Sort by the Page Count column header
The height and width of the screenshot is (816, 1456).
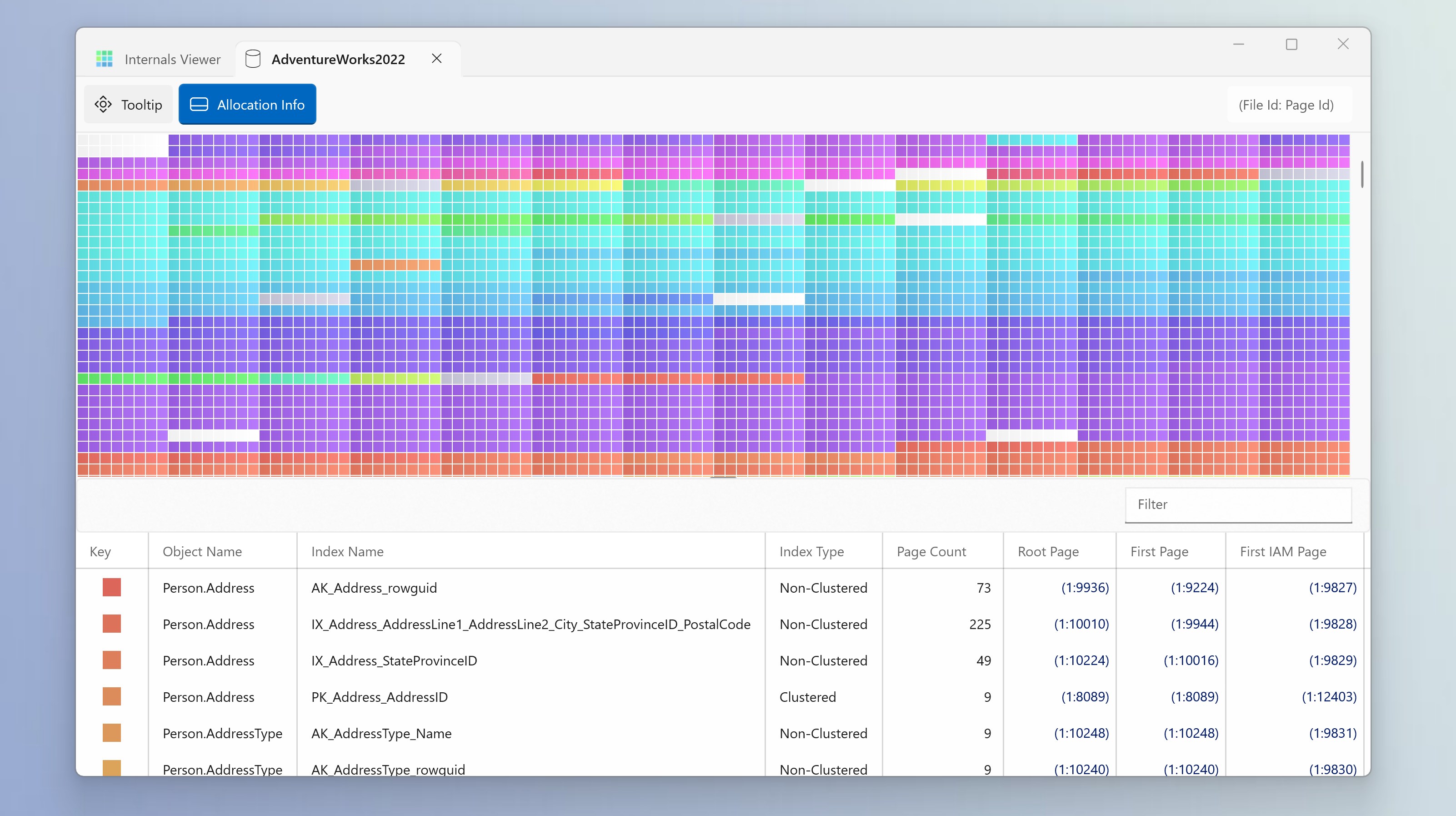(931, 551)
